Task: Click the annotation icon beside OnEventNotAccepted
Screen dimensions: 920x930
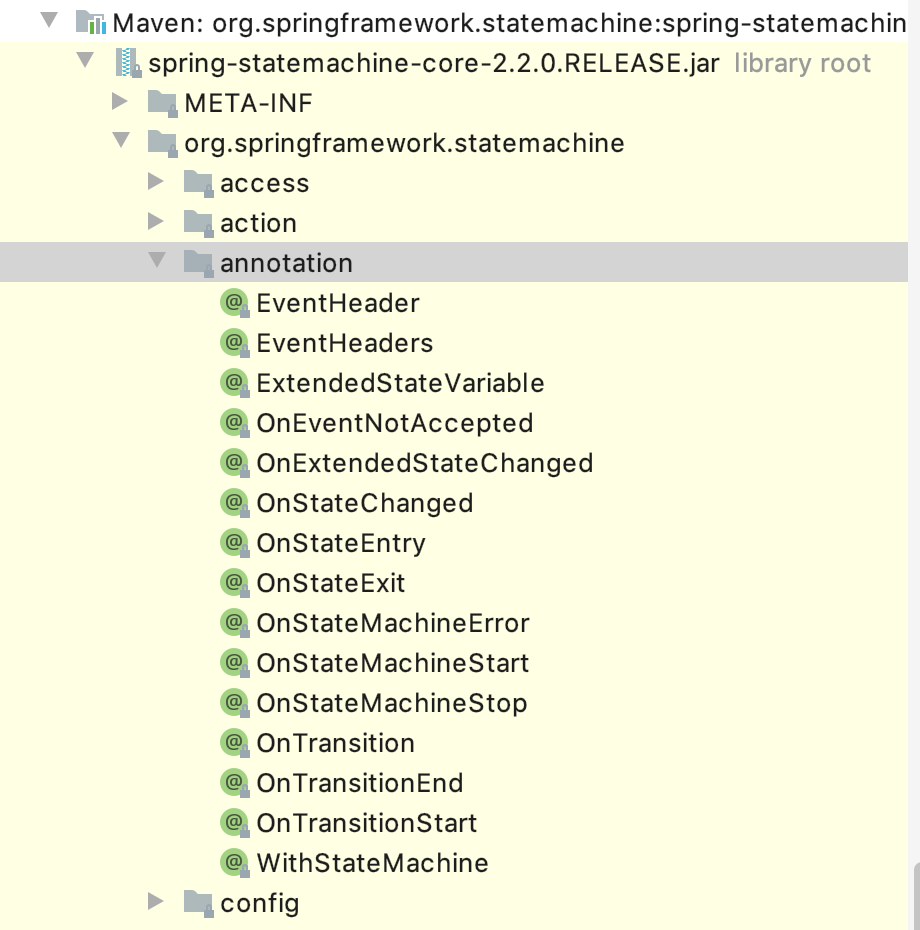Action: coord(235,423)
